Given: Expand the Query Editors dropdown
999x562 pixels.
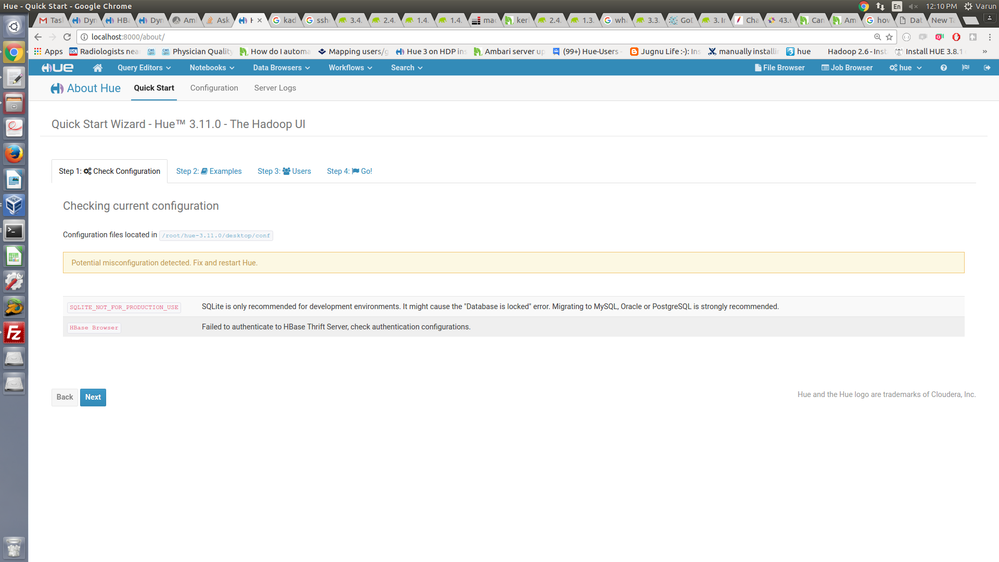Looking at the screenshot, I should (144, 68).
